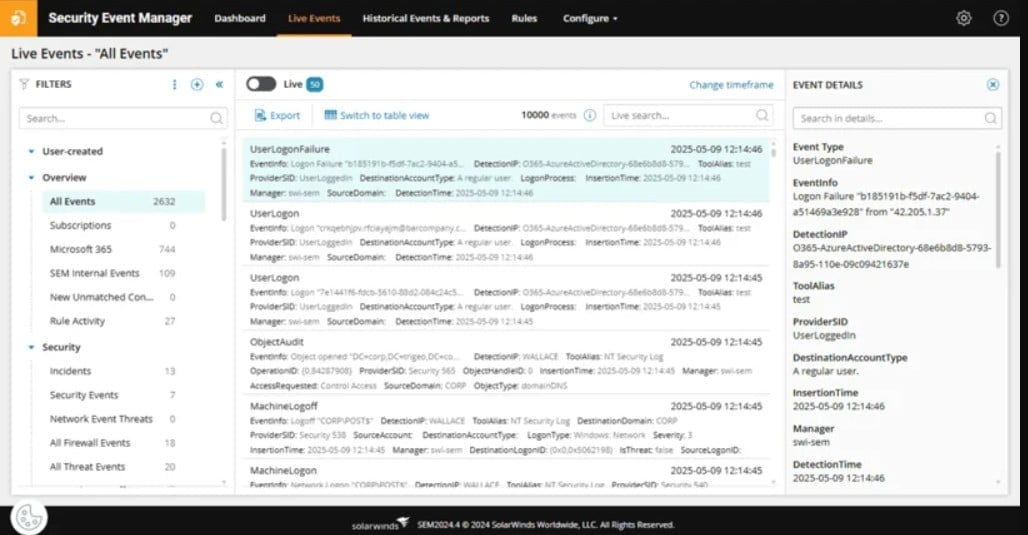Collapse the Security filter group

click(31, 347)
